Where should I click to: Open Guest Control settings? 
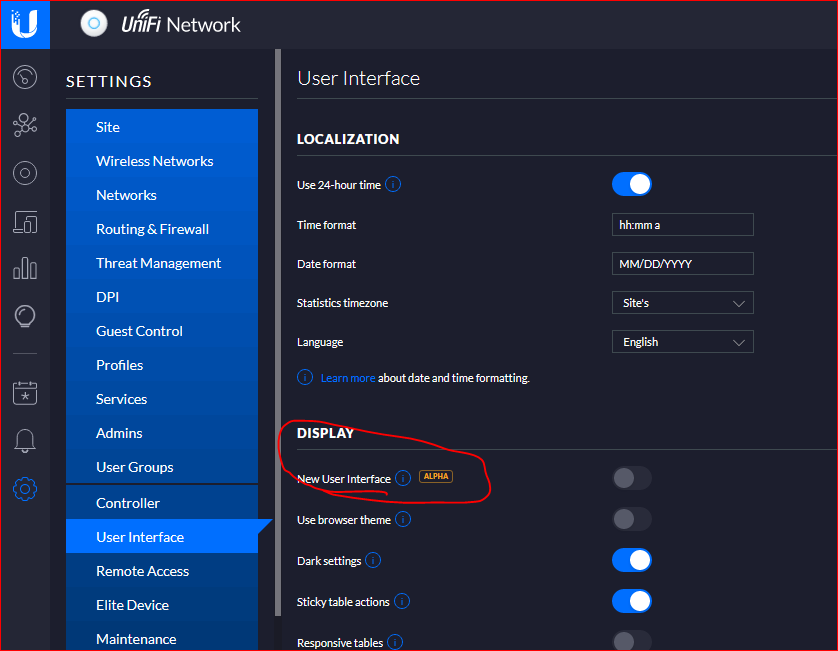click(x=162, y=331)
